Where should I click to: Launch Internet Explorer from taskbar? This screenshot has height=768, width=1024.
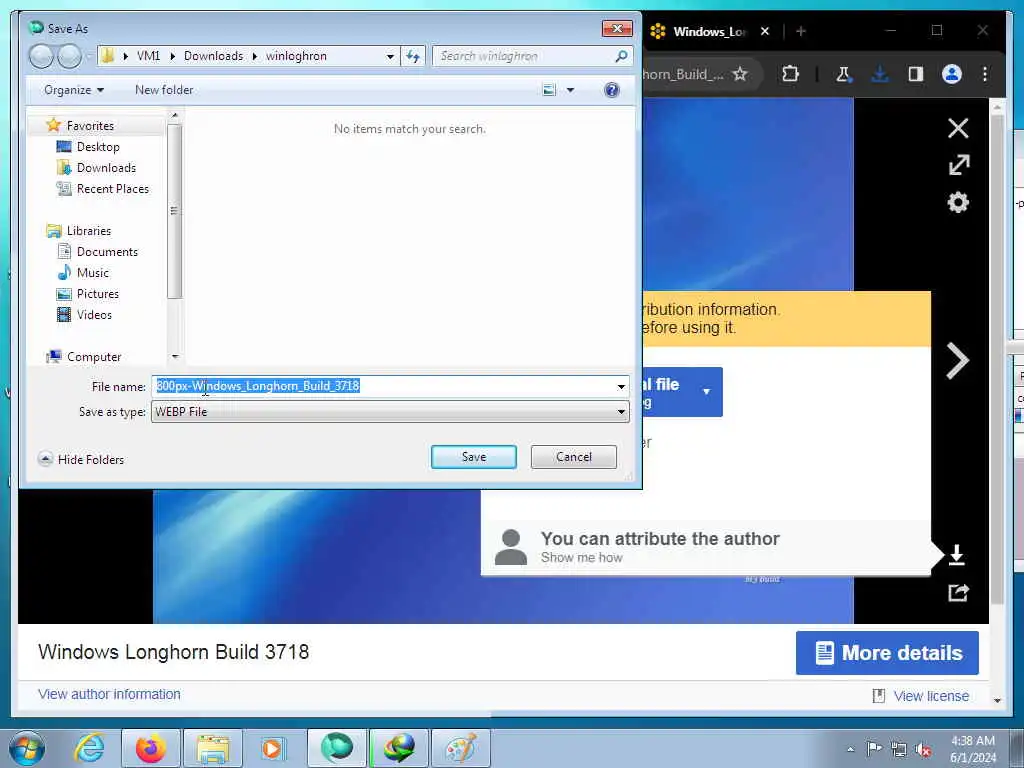pyautogui.click(x=89, y=748)
